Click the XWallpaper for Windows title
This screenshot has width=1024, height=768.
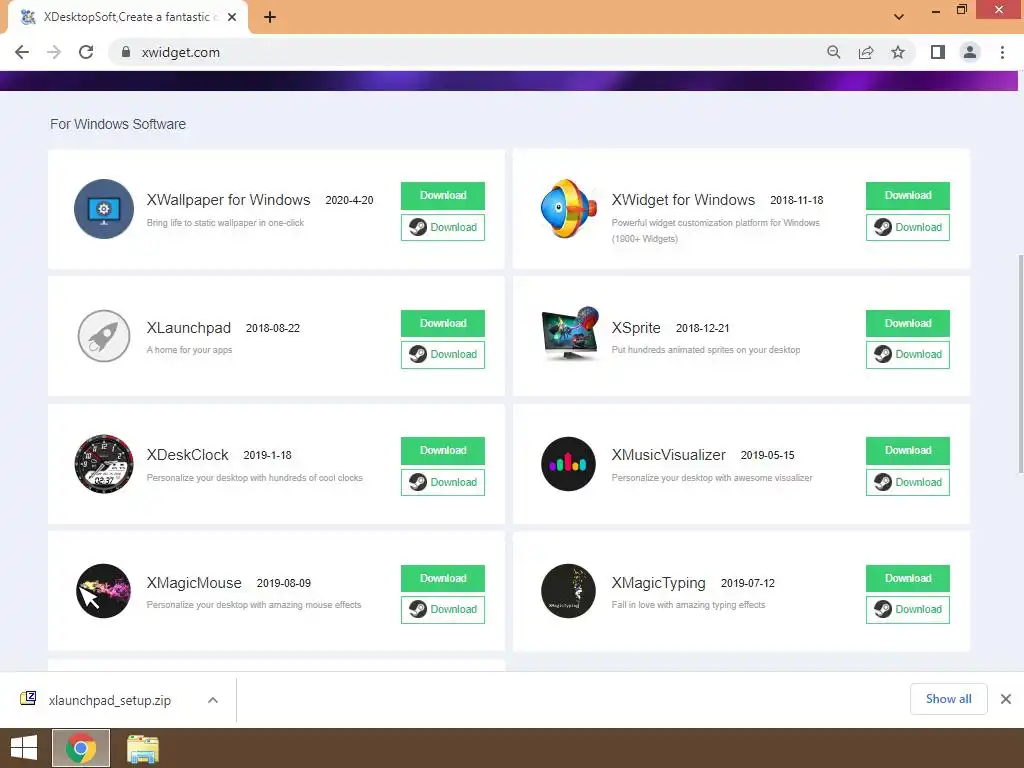pos(229,200)
